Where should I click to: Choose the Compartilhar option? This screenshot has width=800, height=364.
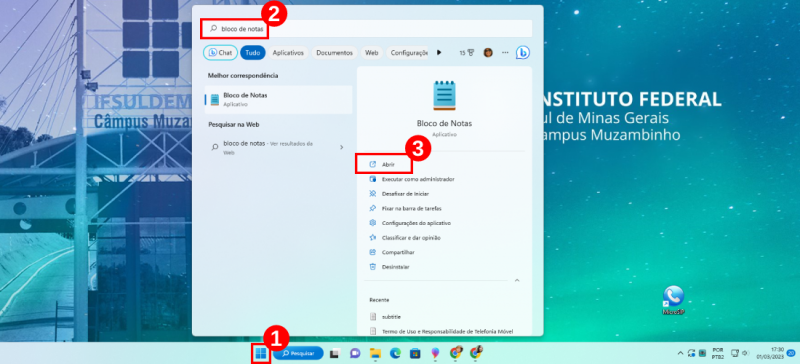click(x=398, y=252)
